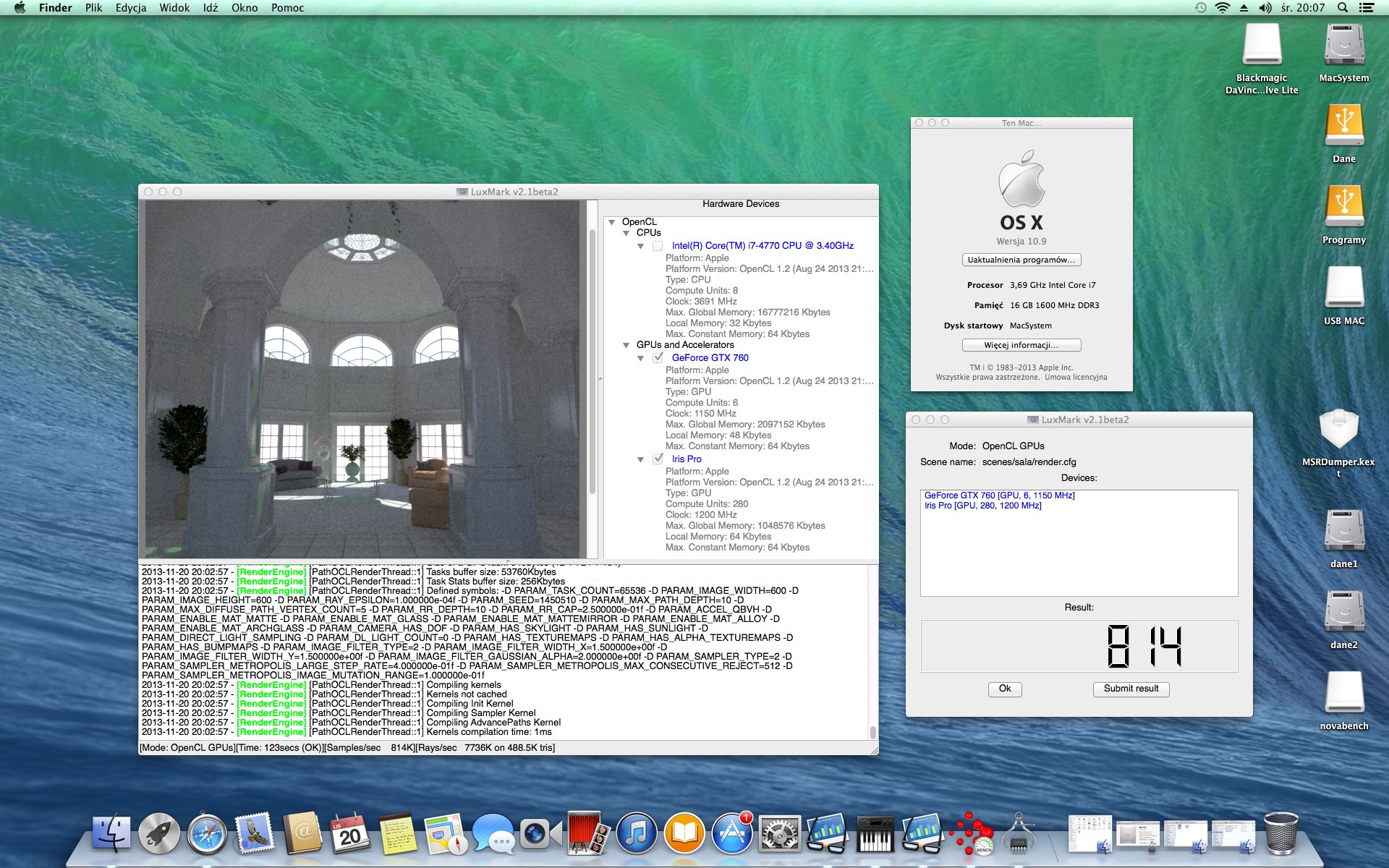Open the Apple menu
Viewport: 1389px width, 868px height.
point(20,8)
